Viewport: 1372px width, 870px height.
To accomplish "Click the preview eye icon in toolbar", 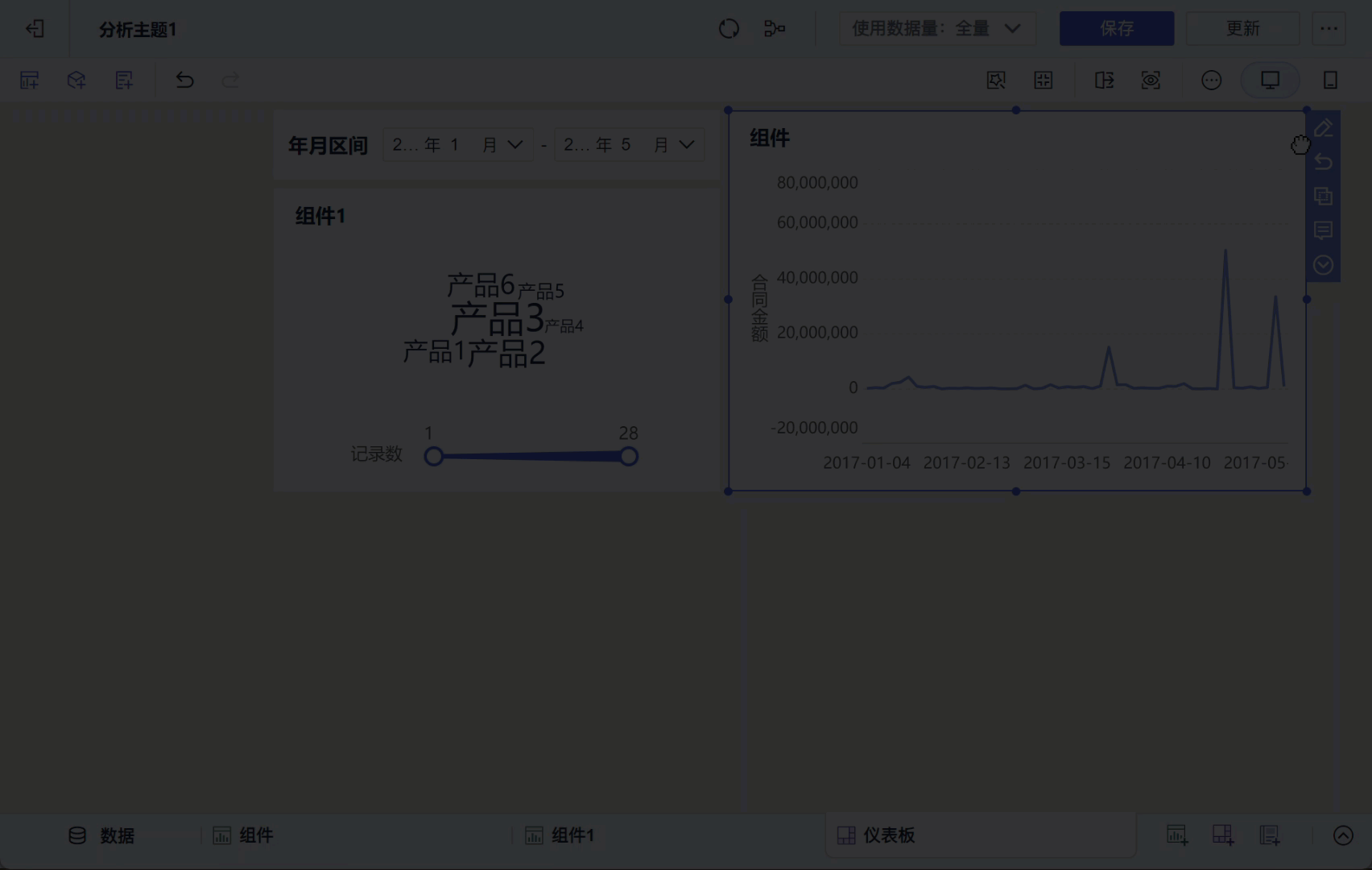I will pyautogui.click(x=1151, y=80).
